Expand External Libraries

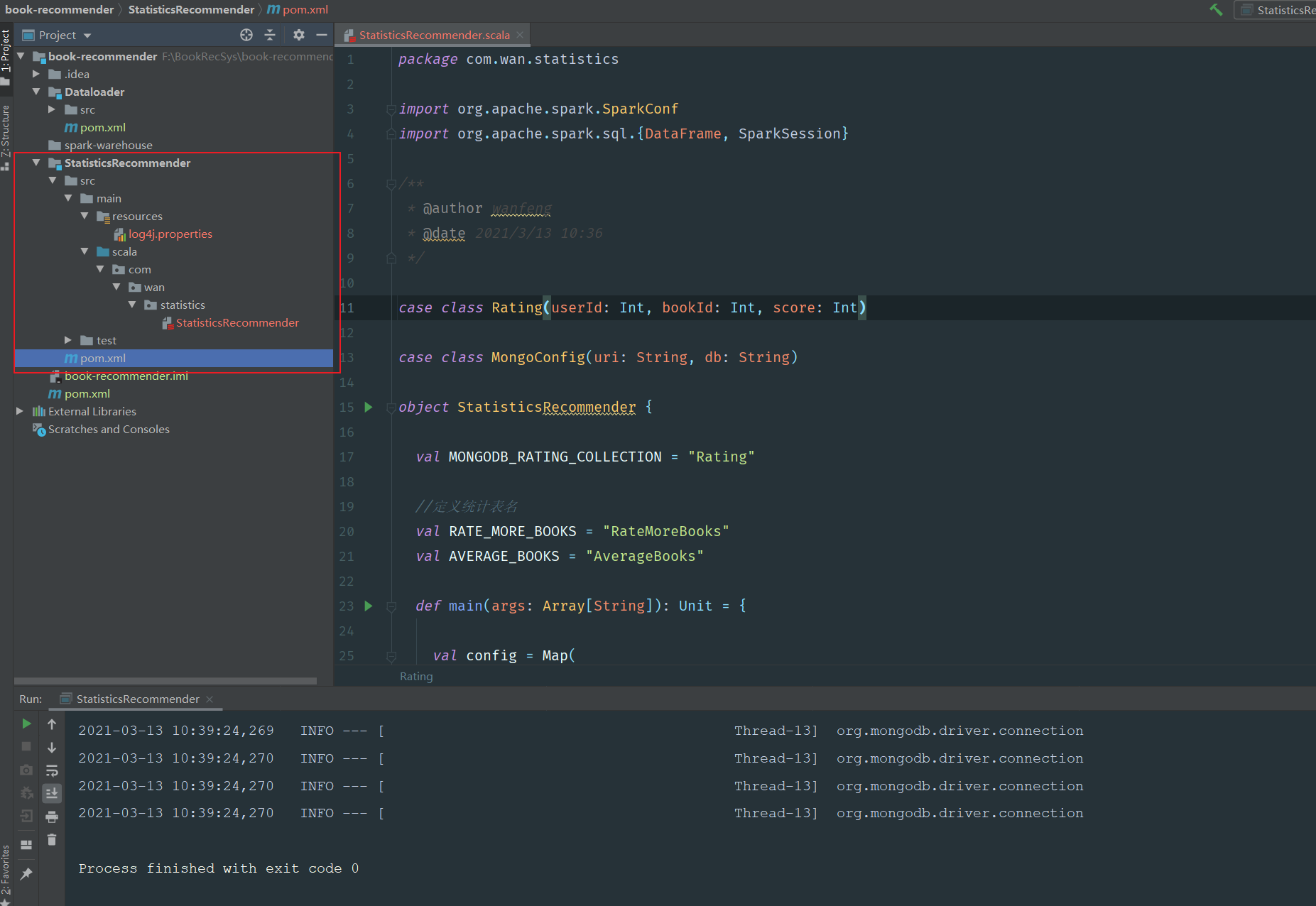click(x=20, y=411)
